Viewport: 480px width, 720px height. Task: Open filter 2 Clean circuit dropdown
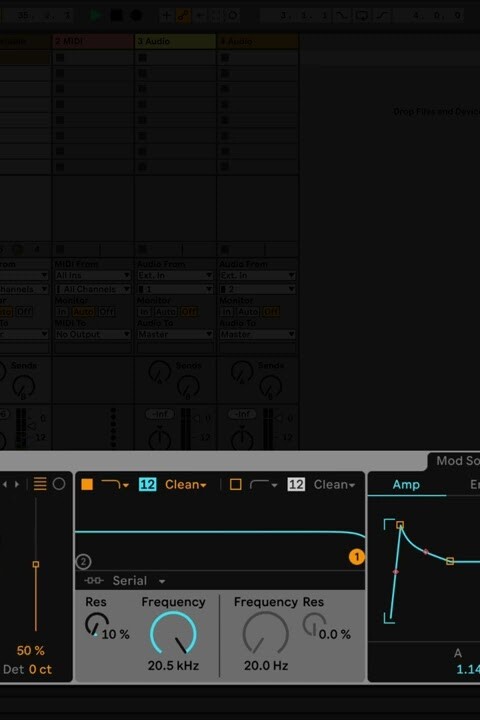pos(334,484)
